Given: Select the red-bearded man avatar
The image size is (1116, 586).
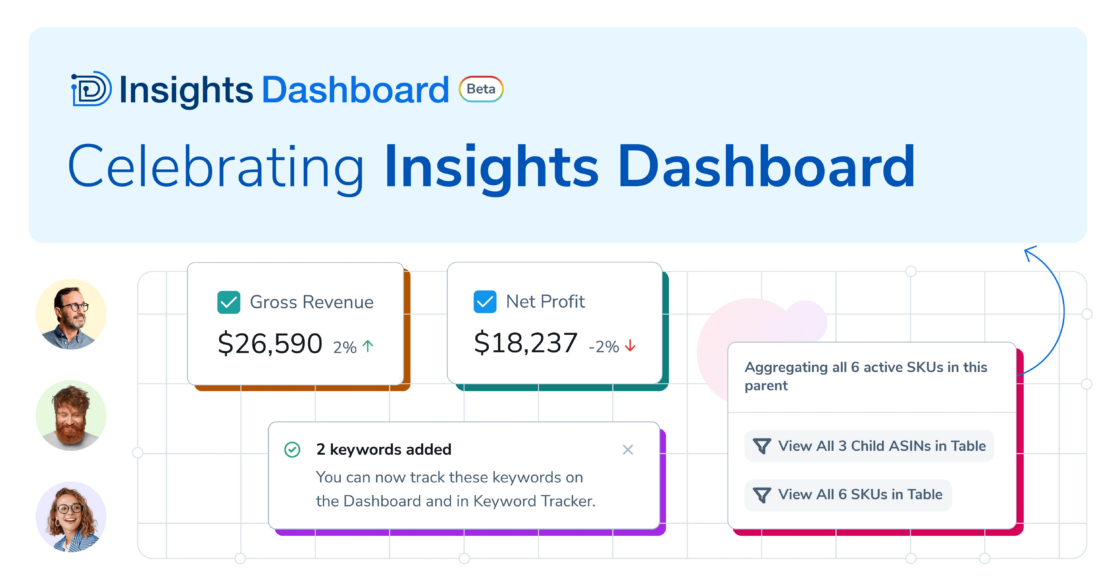Looking at the screenshot, I should tap(71, 415).
